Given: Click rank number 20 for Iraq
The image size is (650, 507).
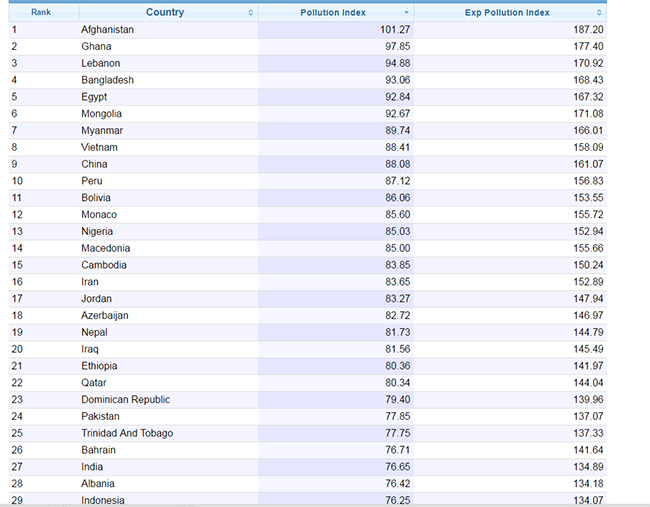Looking at the screenshot, I should point(17,349).
